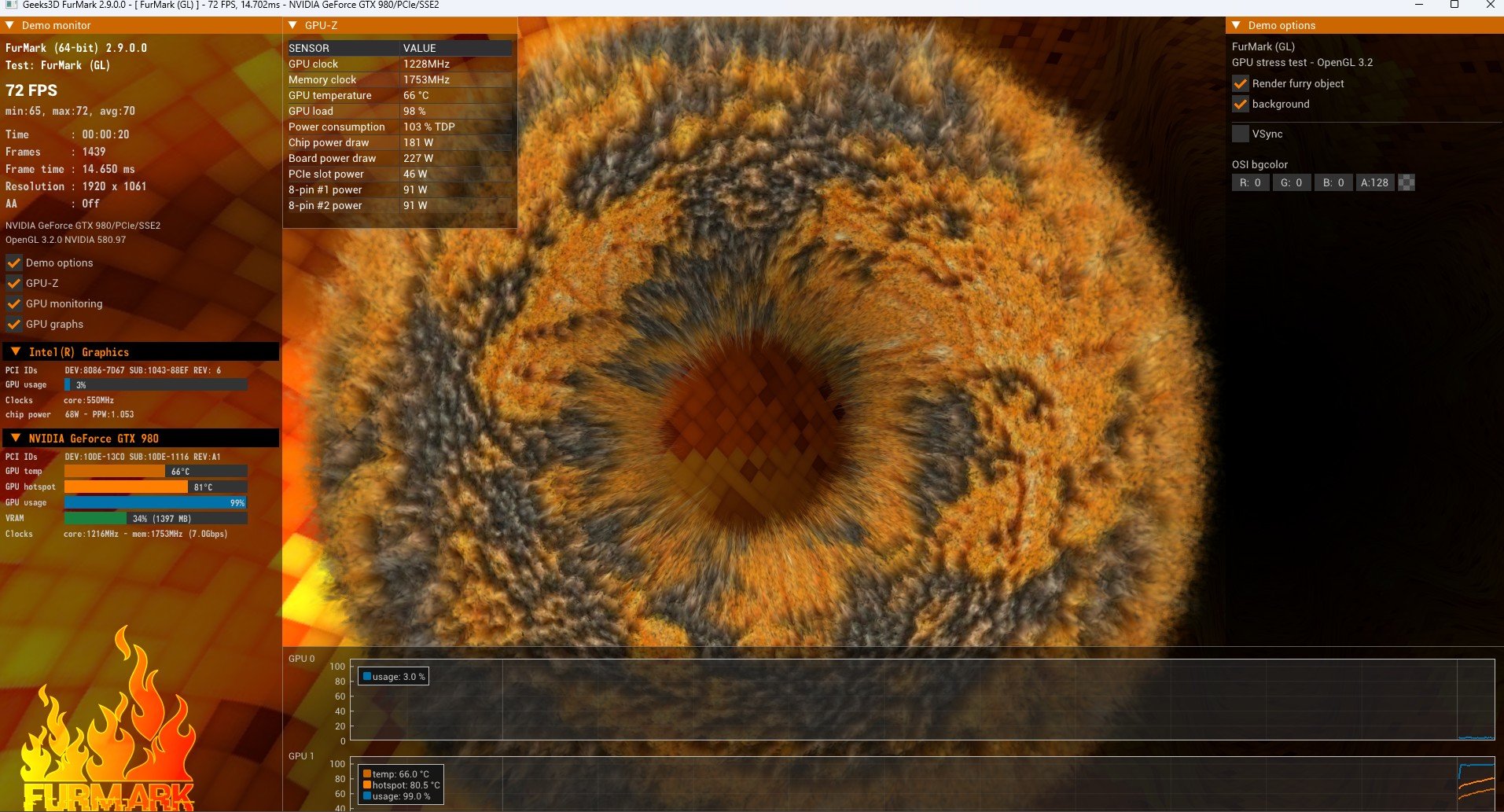Disable Render furry object checkbox
The height and width of the screenshot is (812, 1504).
(x=1241, y=83)
